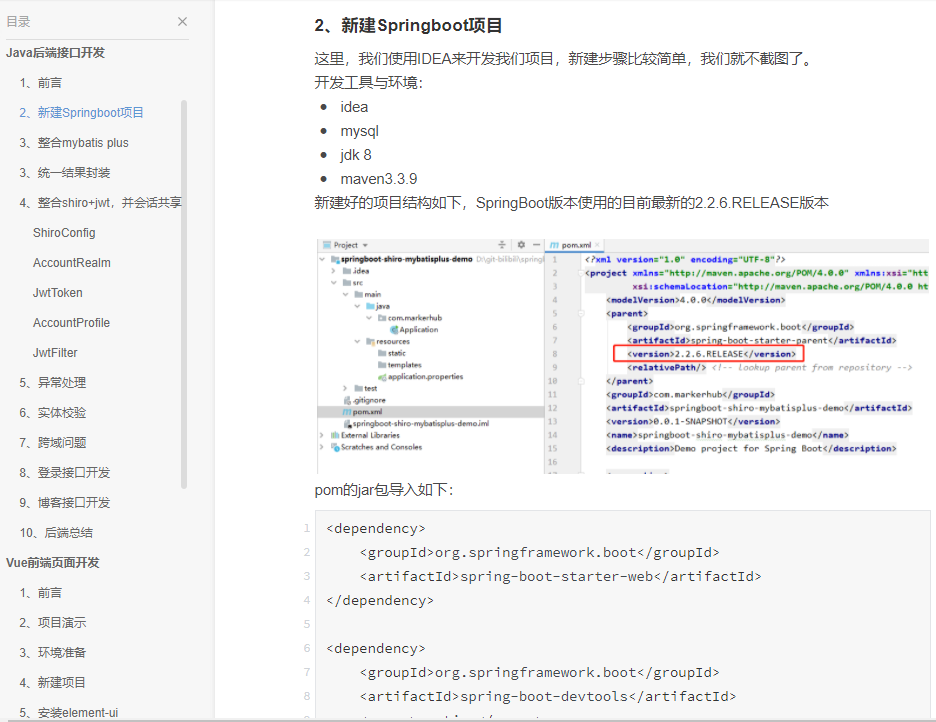Select the AccountRealm outline entry
Image resolution: width=936 pixels, height=722 pixels.
(72, 263)
